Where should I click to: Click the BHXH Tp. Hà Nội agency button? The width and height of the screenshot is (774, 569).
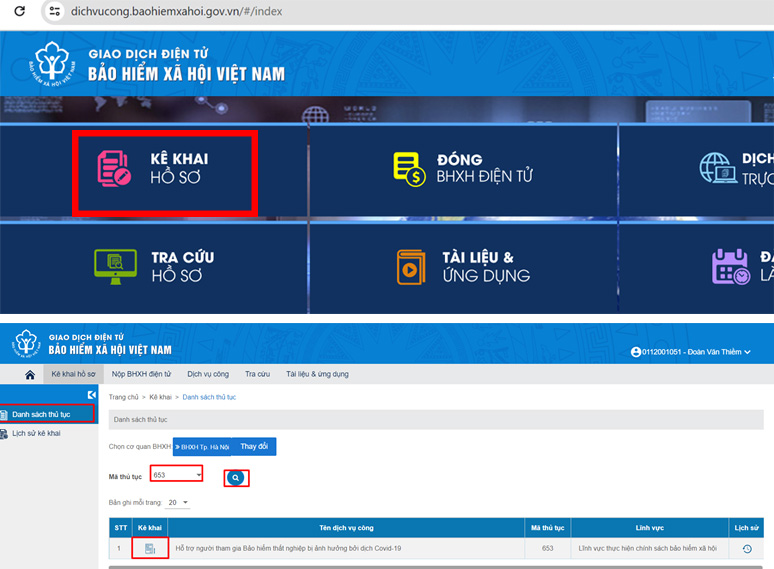tap(202, 447)
